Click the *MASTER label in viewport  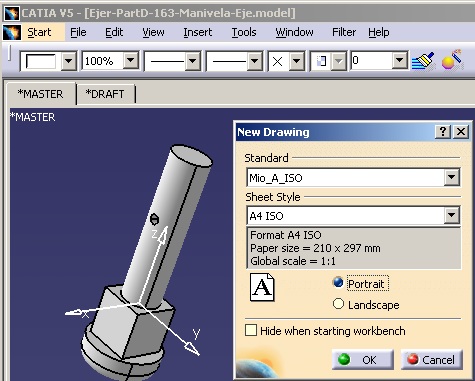[x=33, y=117]
